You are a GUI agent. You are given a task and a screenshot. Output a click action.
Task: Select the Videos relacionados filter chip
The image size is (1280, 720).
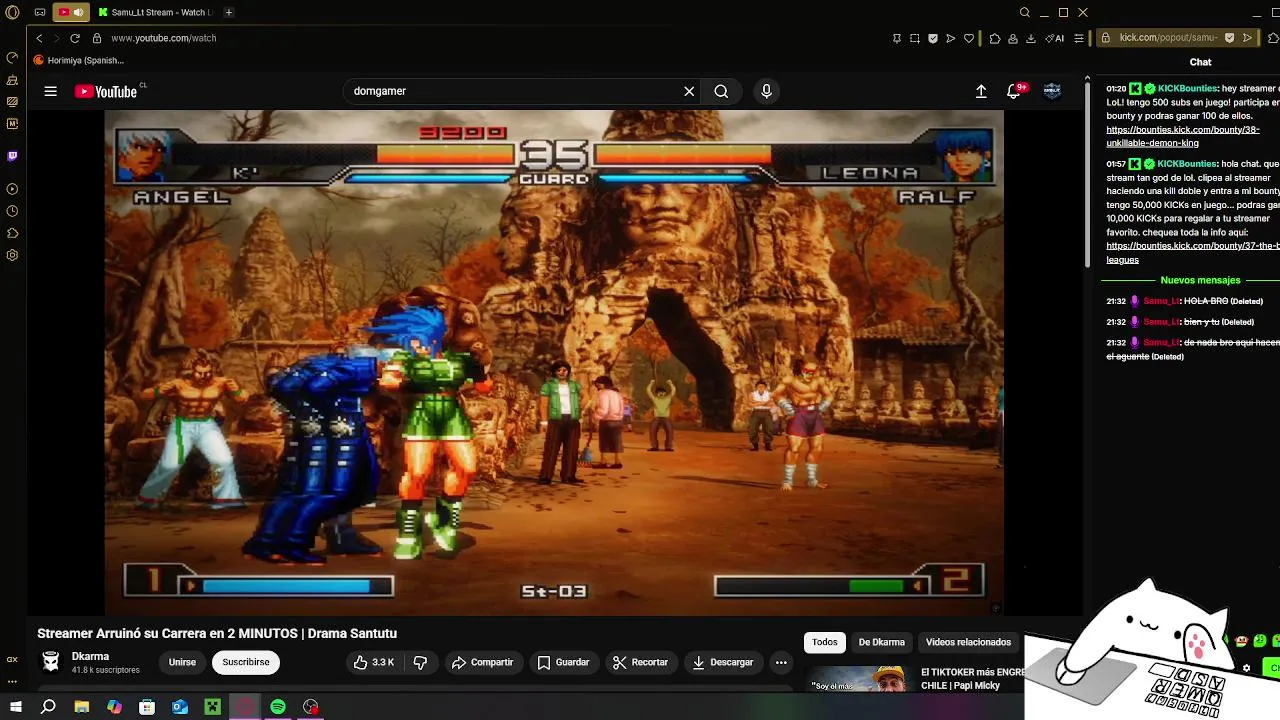click(x=968, y=642)
